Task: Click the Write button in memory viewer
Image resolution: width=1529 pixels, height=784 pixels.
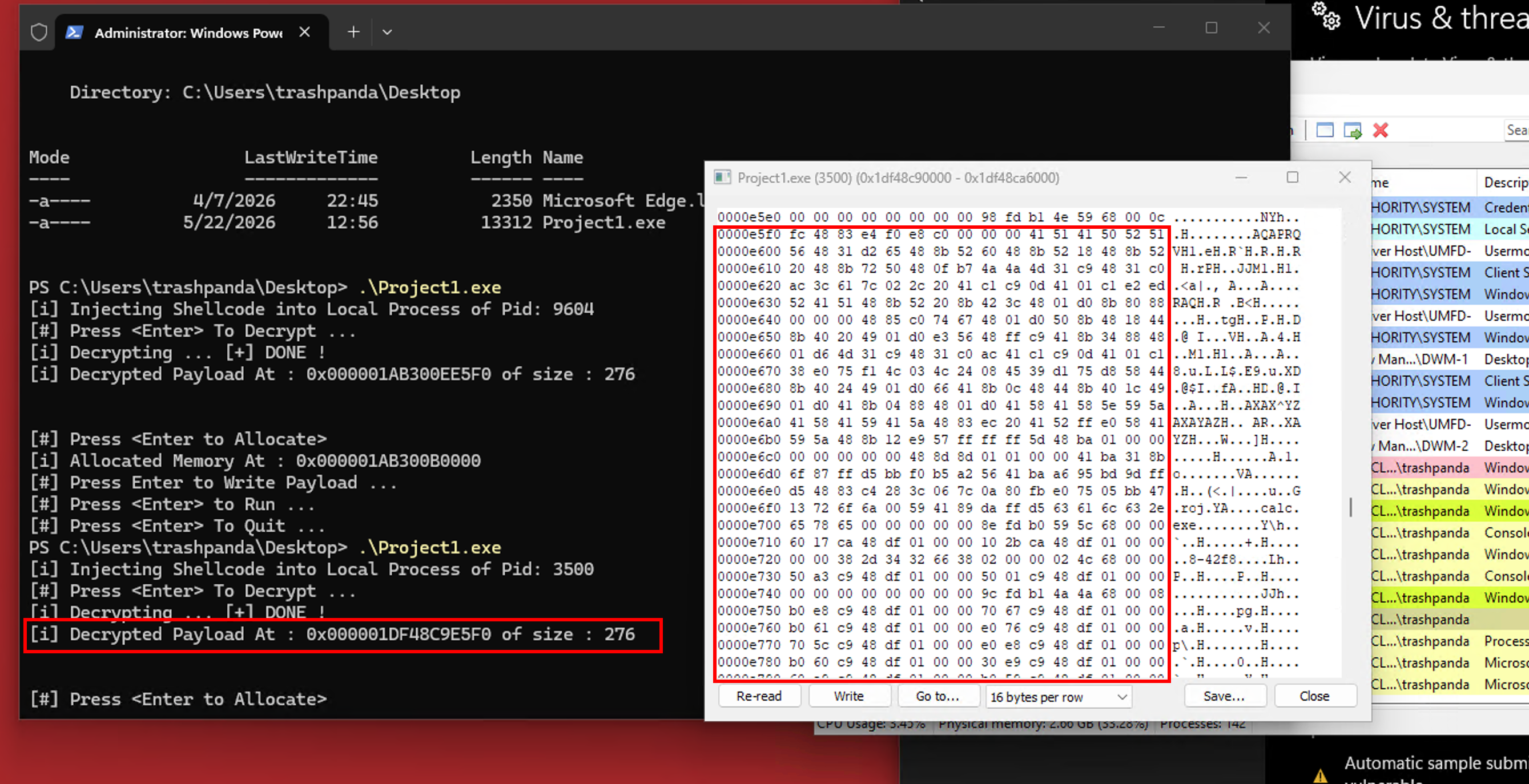Action: pos(849,696)
